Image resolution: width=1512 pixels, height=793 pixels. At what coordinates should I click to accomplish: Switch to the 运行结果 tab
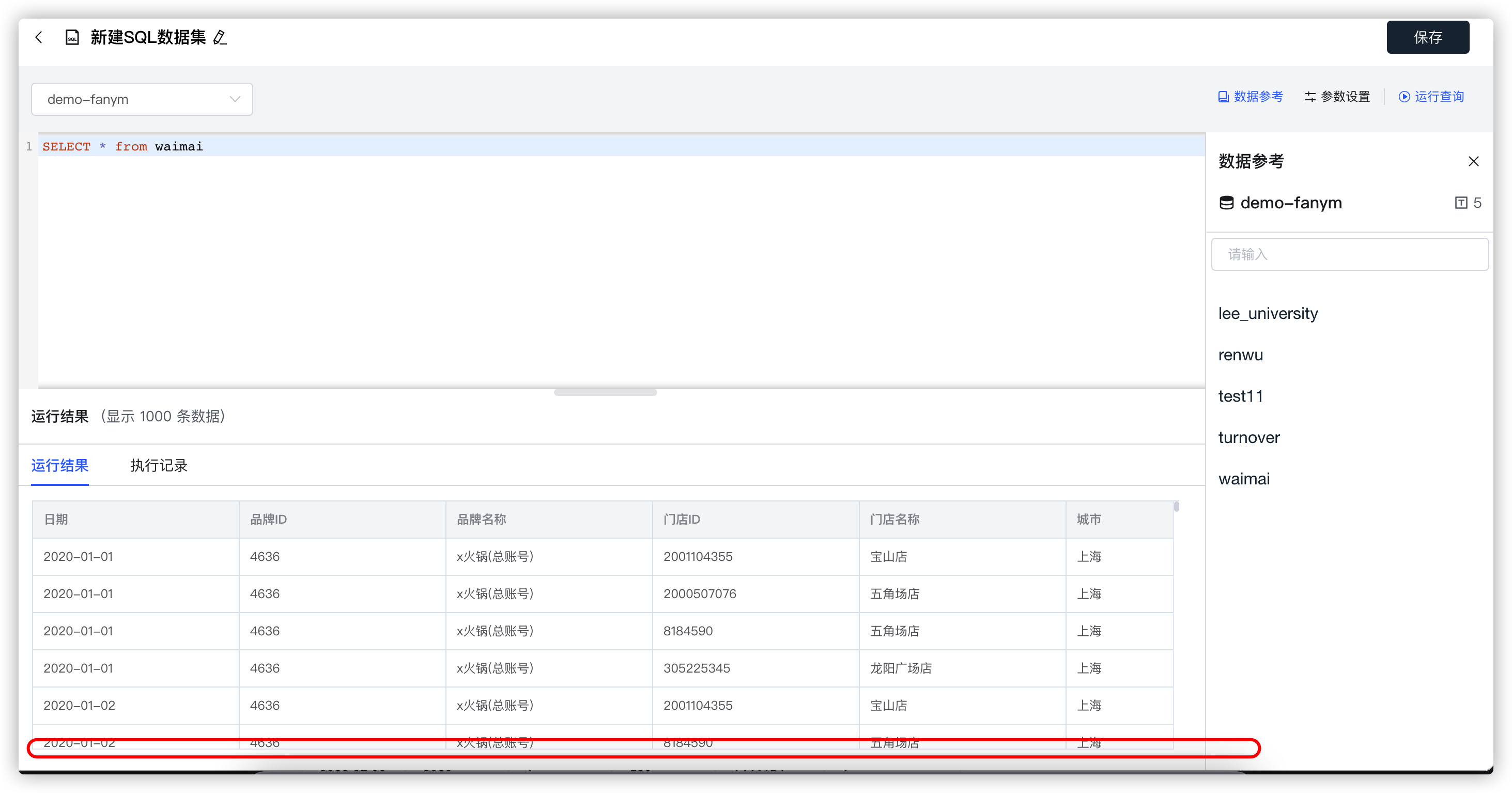(60, 465)
